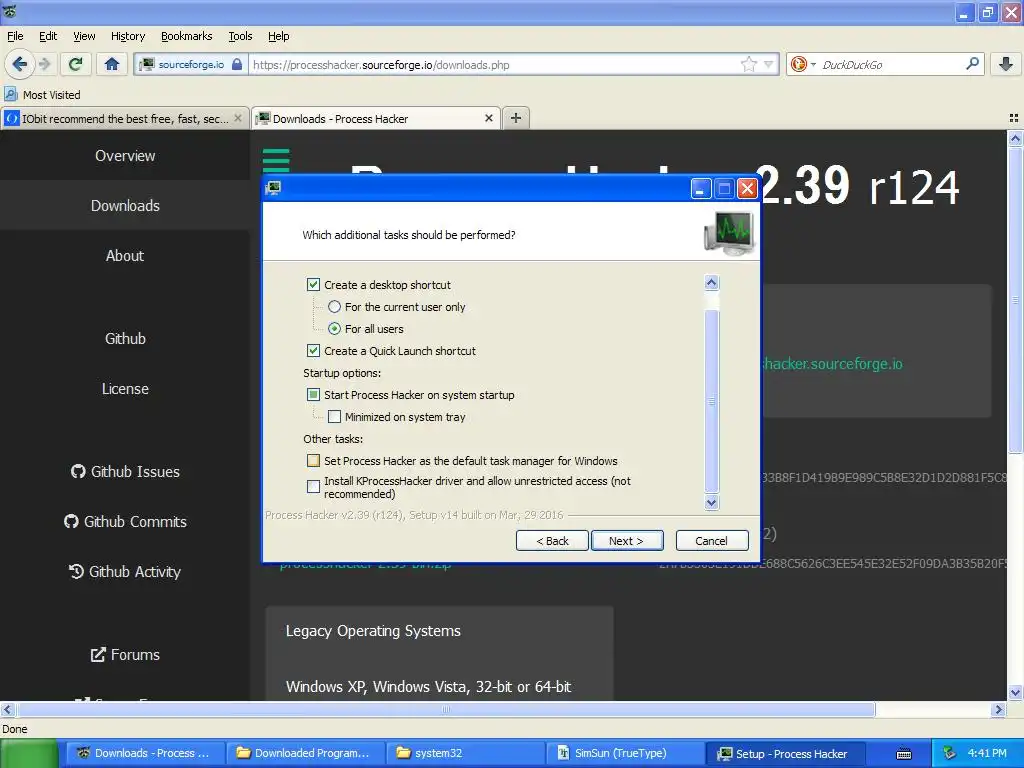Click the Most Visited bookmark icon
This screenshot has height=768, width=1024.
(x=10, y=94)
